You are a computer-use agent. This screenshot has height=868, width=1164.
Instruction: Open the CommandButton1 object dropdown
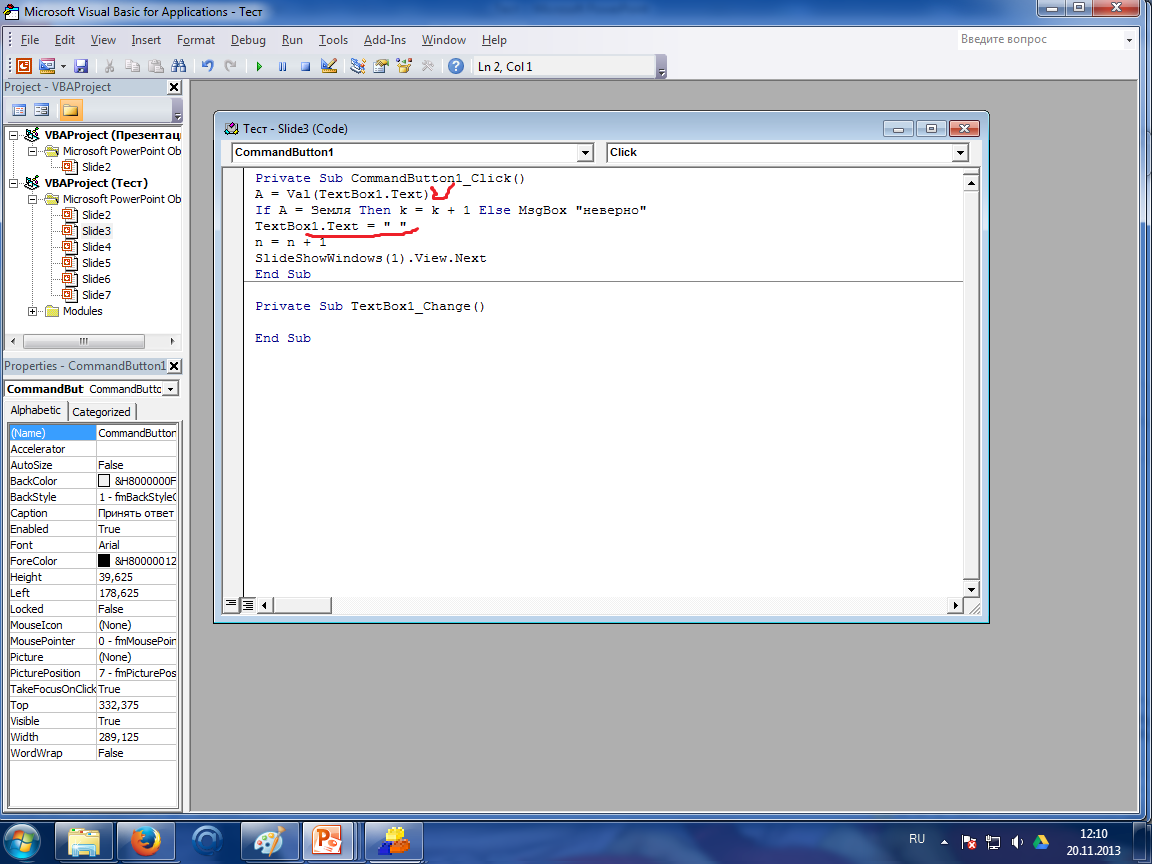(585, 152)
